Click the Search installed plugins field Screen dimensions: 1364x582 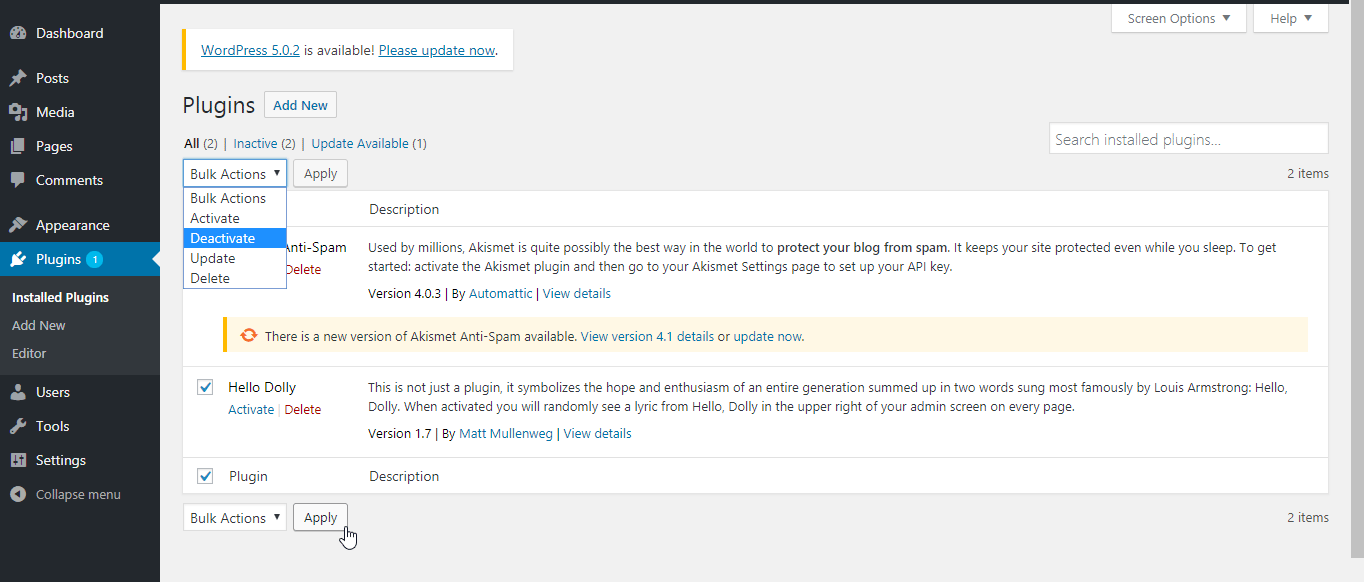1189,139
